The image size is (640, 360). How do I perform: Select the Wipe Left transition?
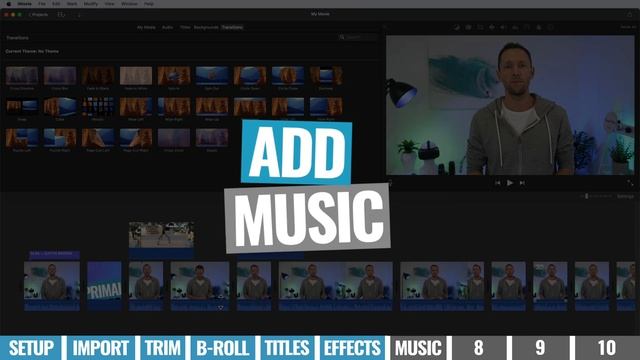(x=136, y=107)
